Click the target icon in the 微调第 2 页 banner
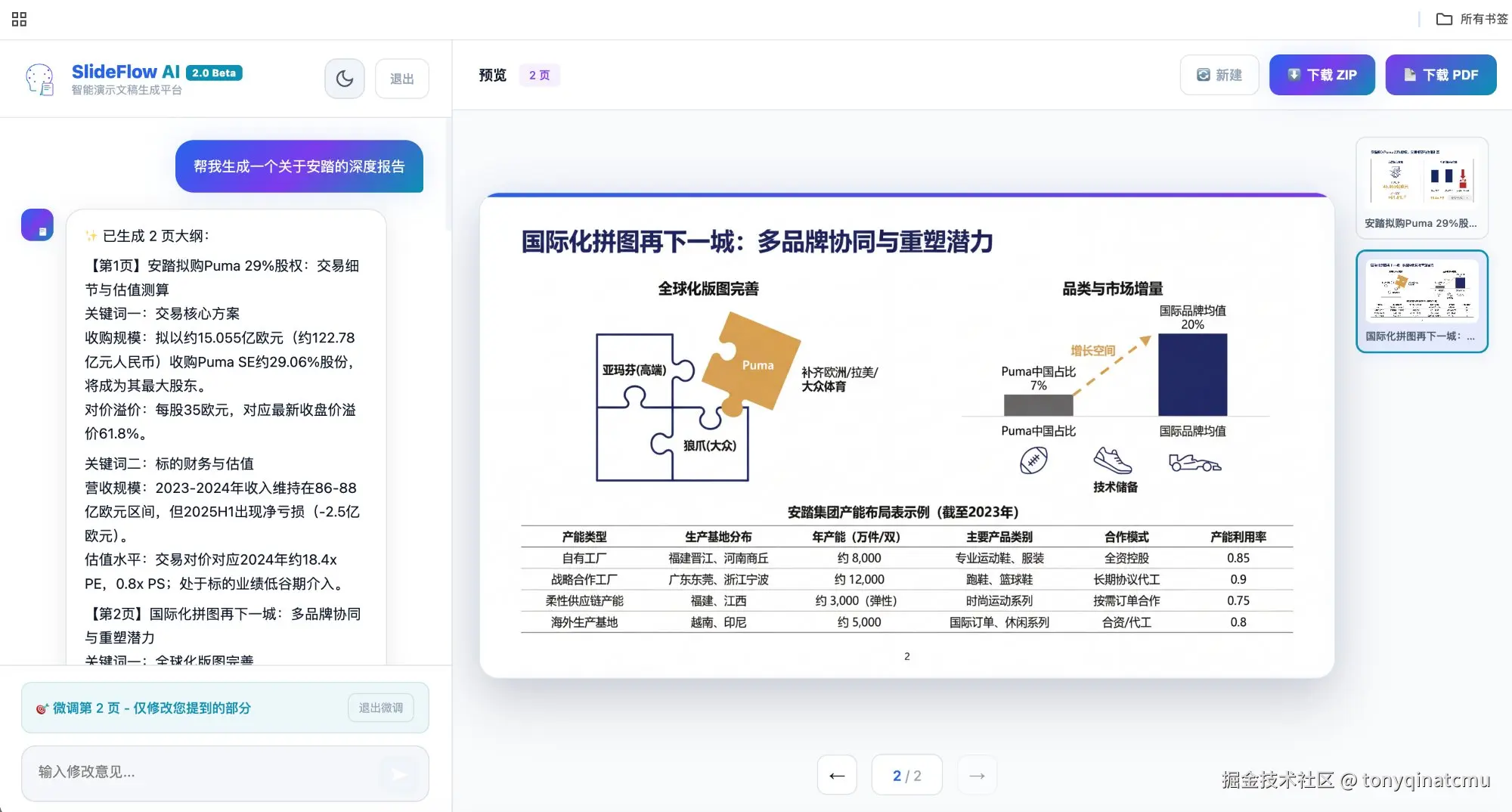Image resolution: width=1512 pixels, height=812 pixels. [42, 708]
